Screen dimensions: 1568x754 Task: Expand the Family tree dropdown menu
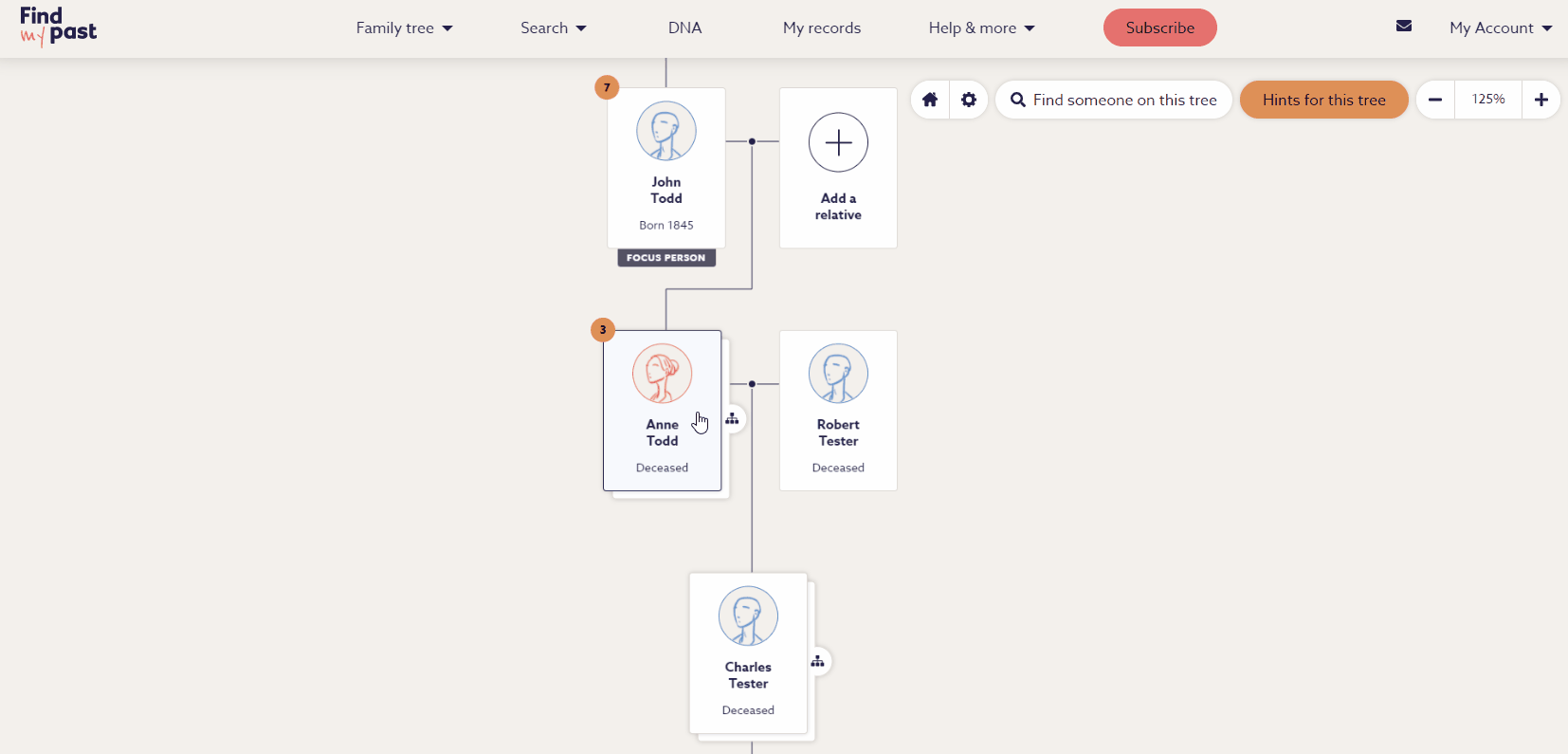pos(404,28)
